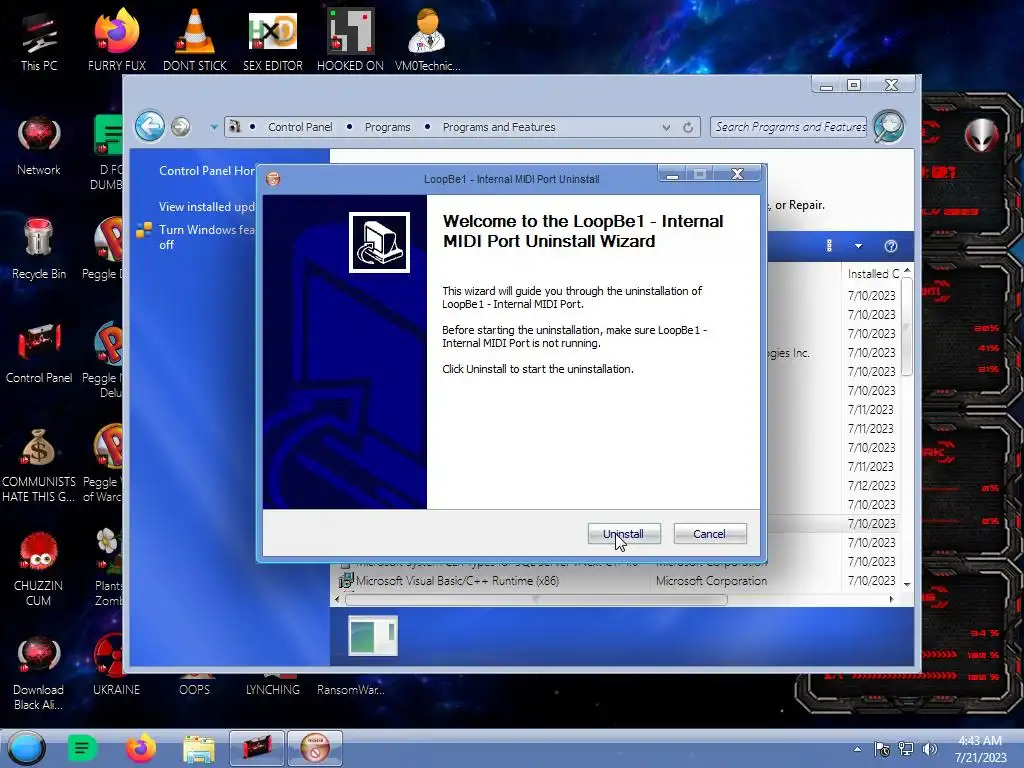Viewport: 1024px width, 768px height.
Task: Click the program thumbnail in details pane
Action: [x=373, y=635]
